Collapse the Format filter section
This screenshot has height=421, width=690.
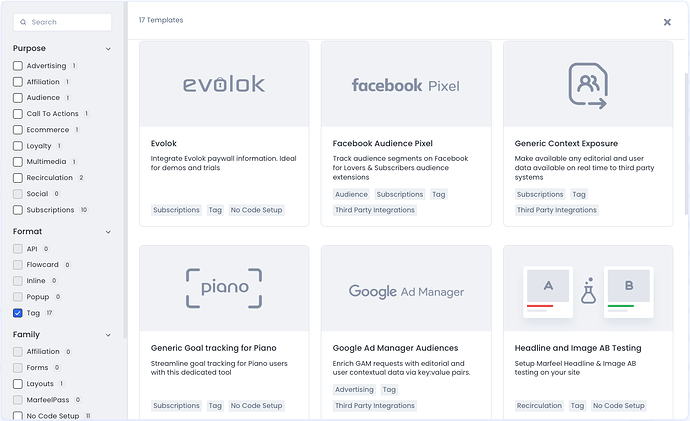point(108,232)
